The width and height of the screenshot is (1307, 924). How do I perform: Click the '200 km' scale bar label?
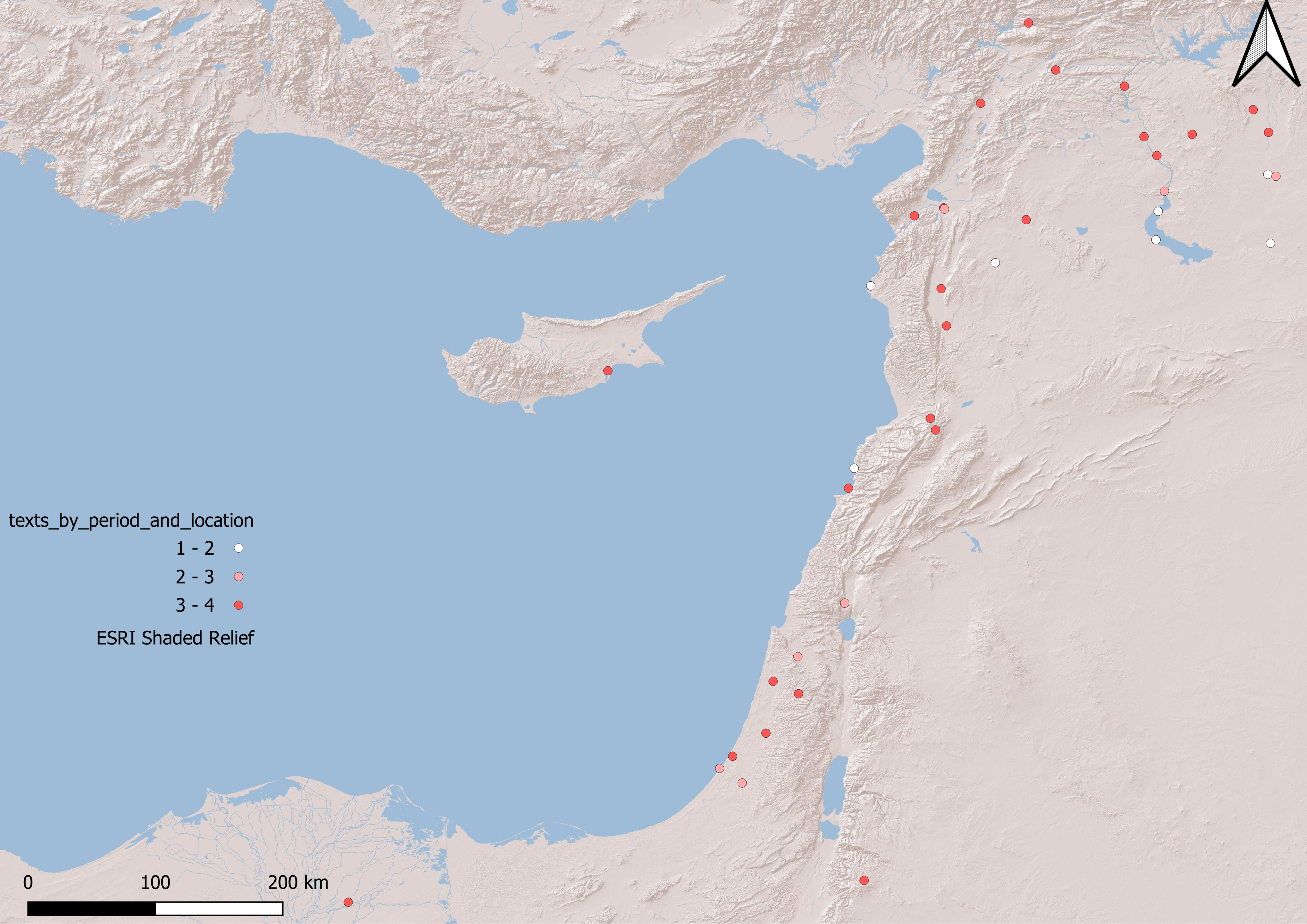click(298, 883)
